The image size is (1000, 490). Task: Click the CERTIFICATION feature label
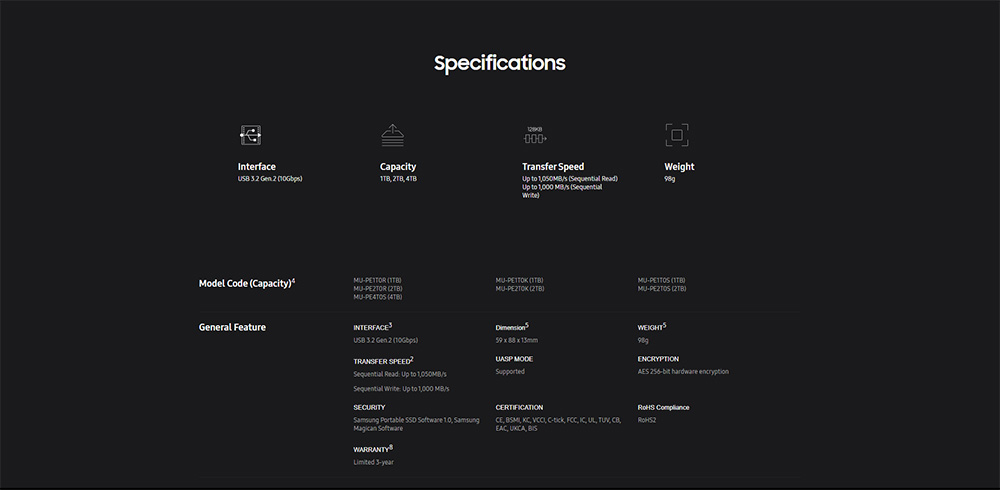pyautogui.click(x=519, y=407)
